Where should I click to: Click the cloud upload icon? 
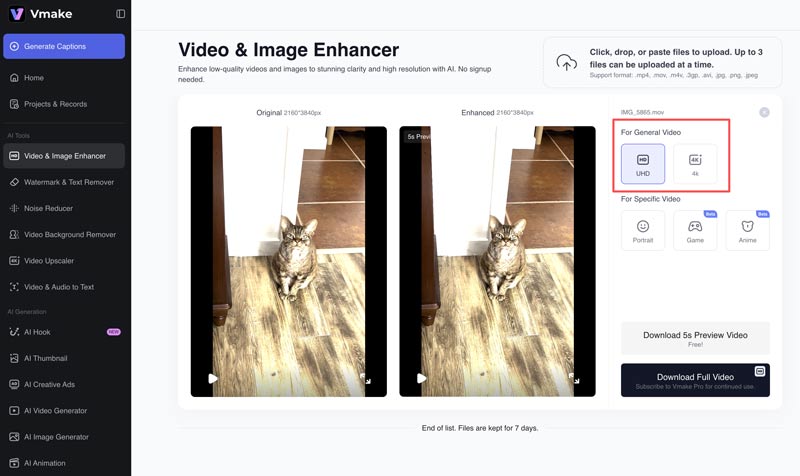click(x=566, y=62)
